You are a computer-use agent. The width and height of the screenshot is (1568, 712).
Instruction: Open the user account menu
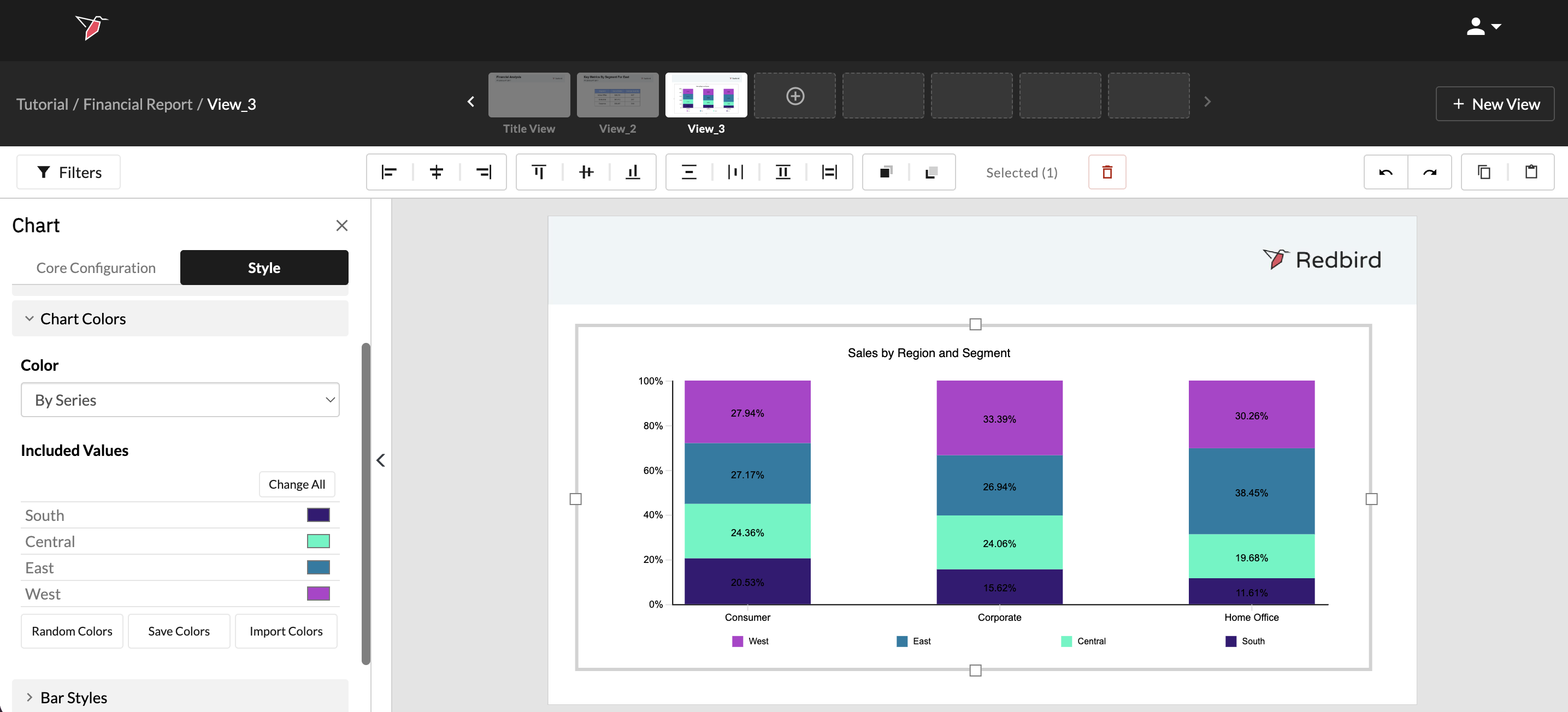[x=1483, y=27]
